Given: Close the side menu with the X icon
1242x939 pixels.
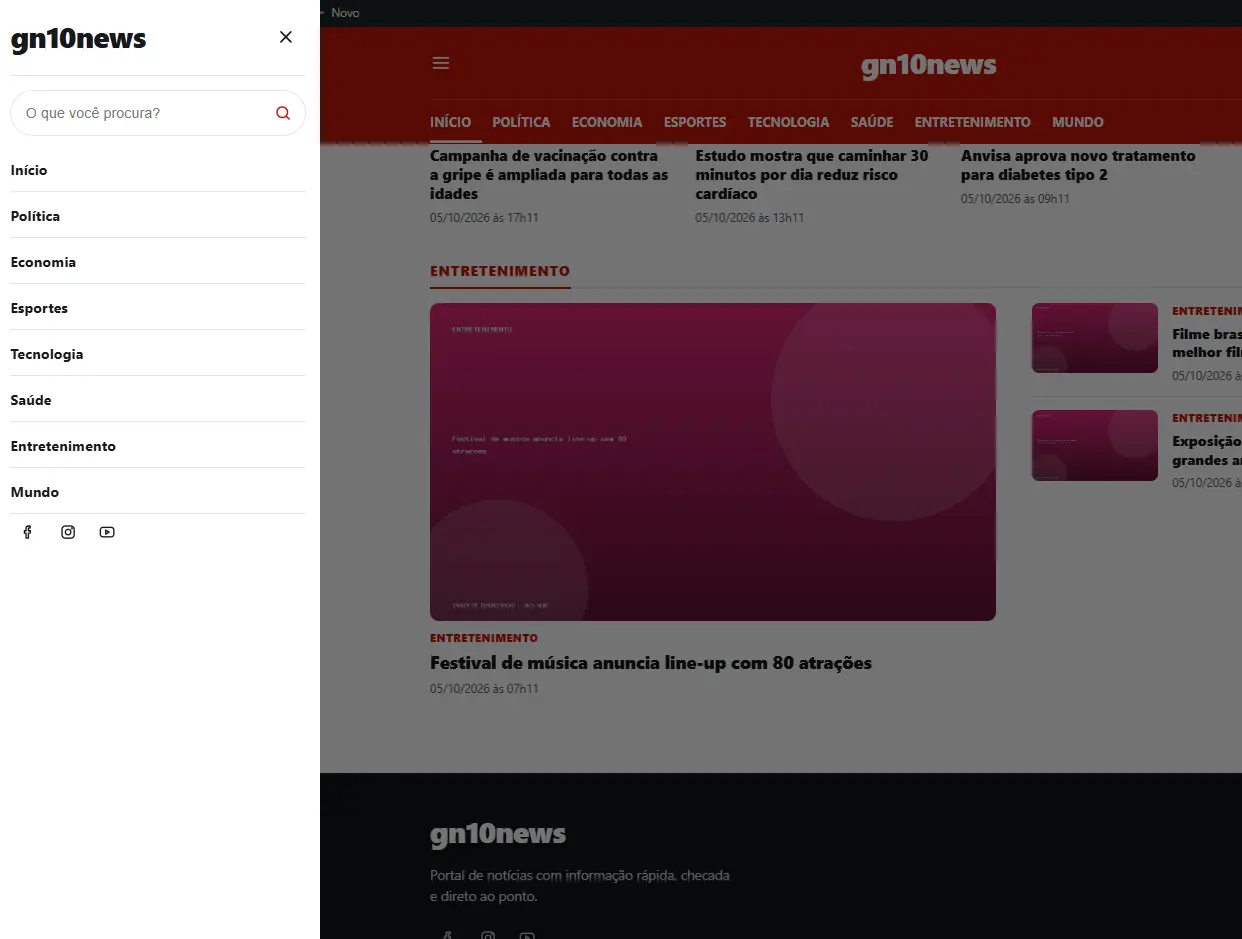Looking at the screenshot, I should click(x=286, y=37).
